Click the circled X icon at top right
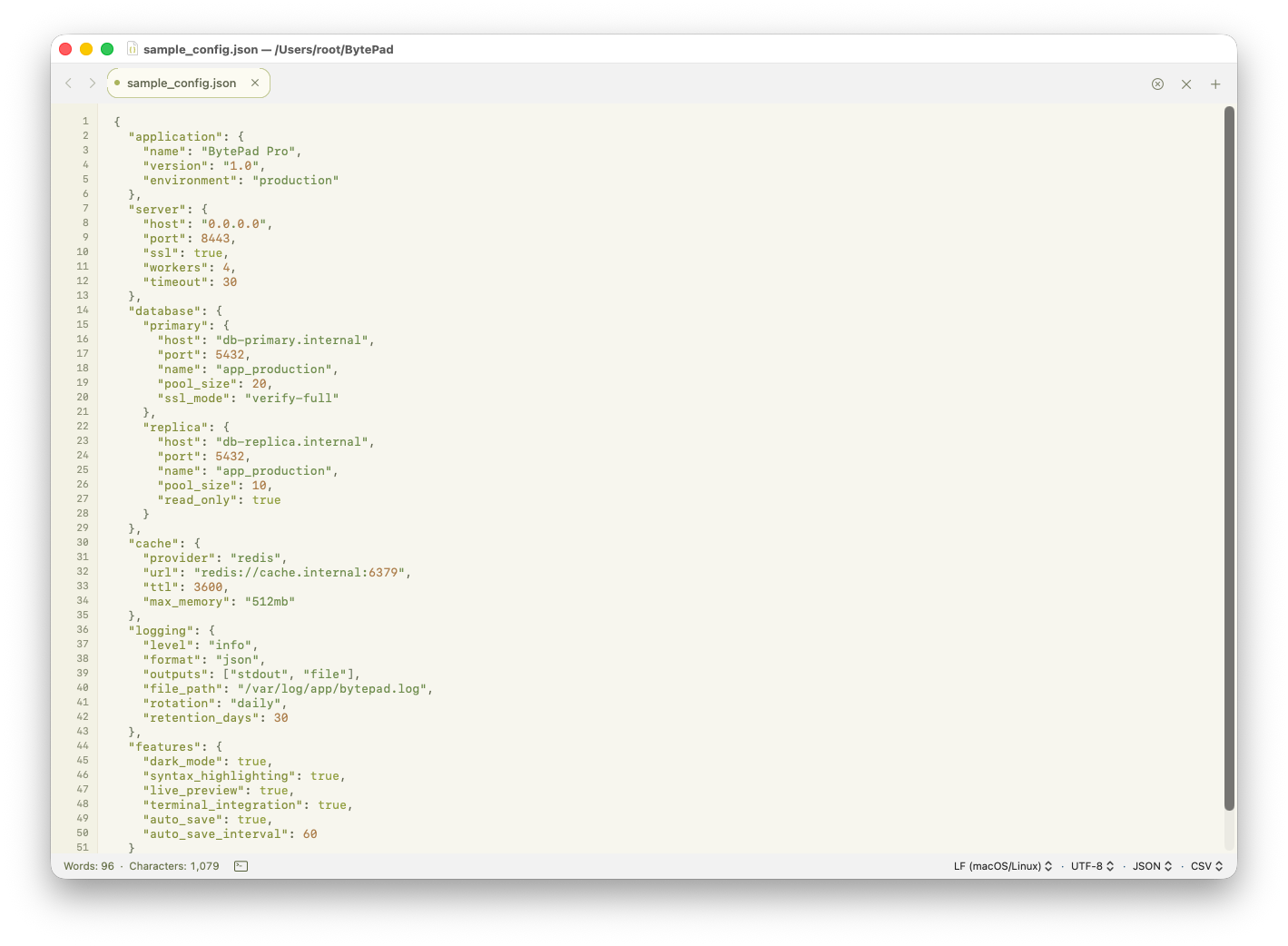The height and width of the screenshot is (946, 1288). coord(1157,84)
